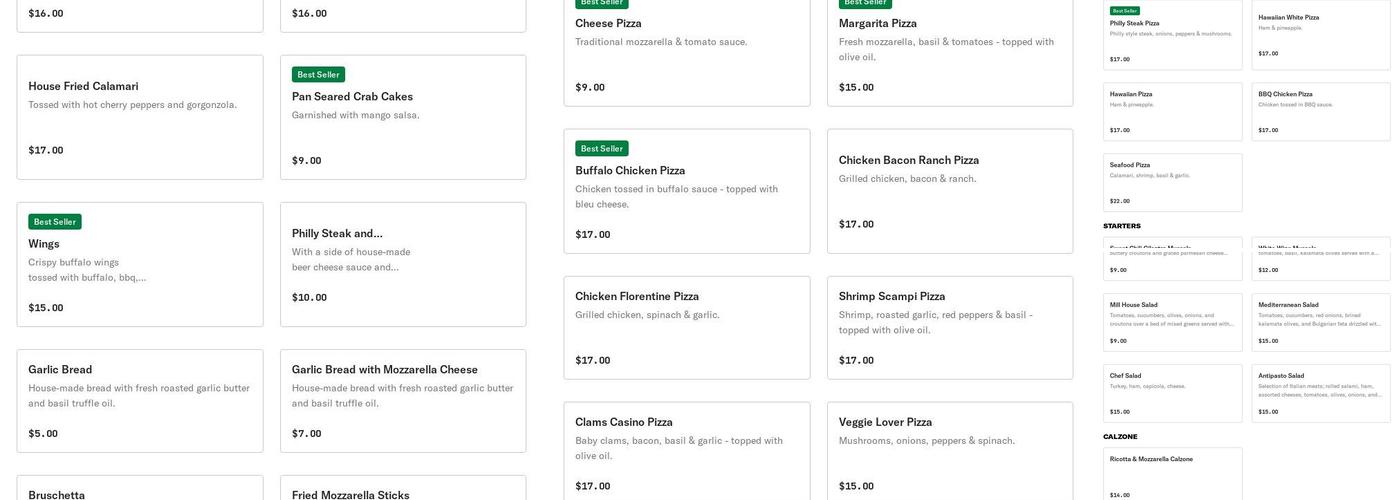Open the House Fried Calamari item
Viewport: 1400px width, 500px height.
(139, 117)
